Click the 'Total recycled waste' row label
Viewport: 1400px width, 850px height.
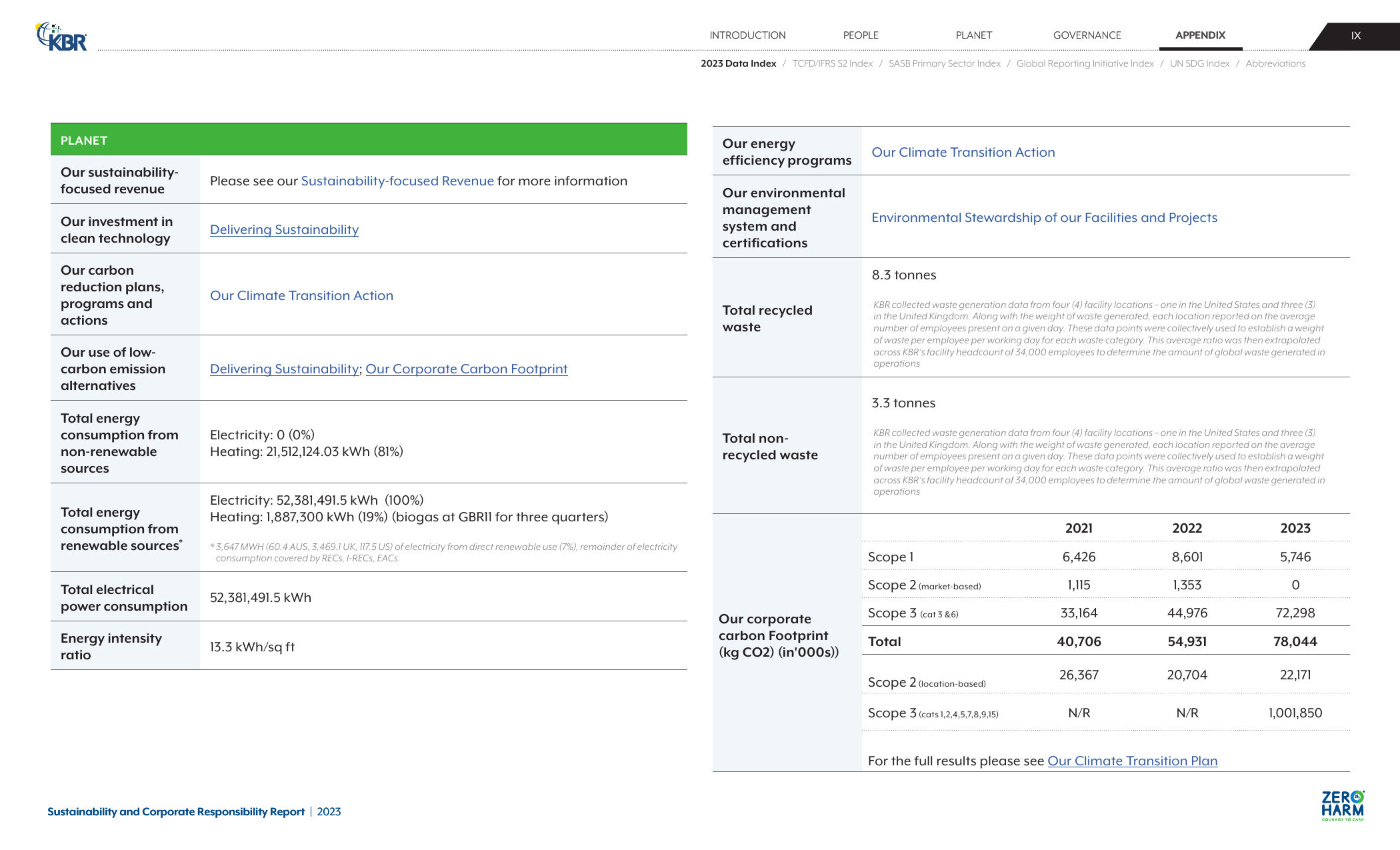point(767,318)
